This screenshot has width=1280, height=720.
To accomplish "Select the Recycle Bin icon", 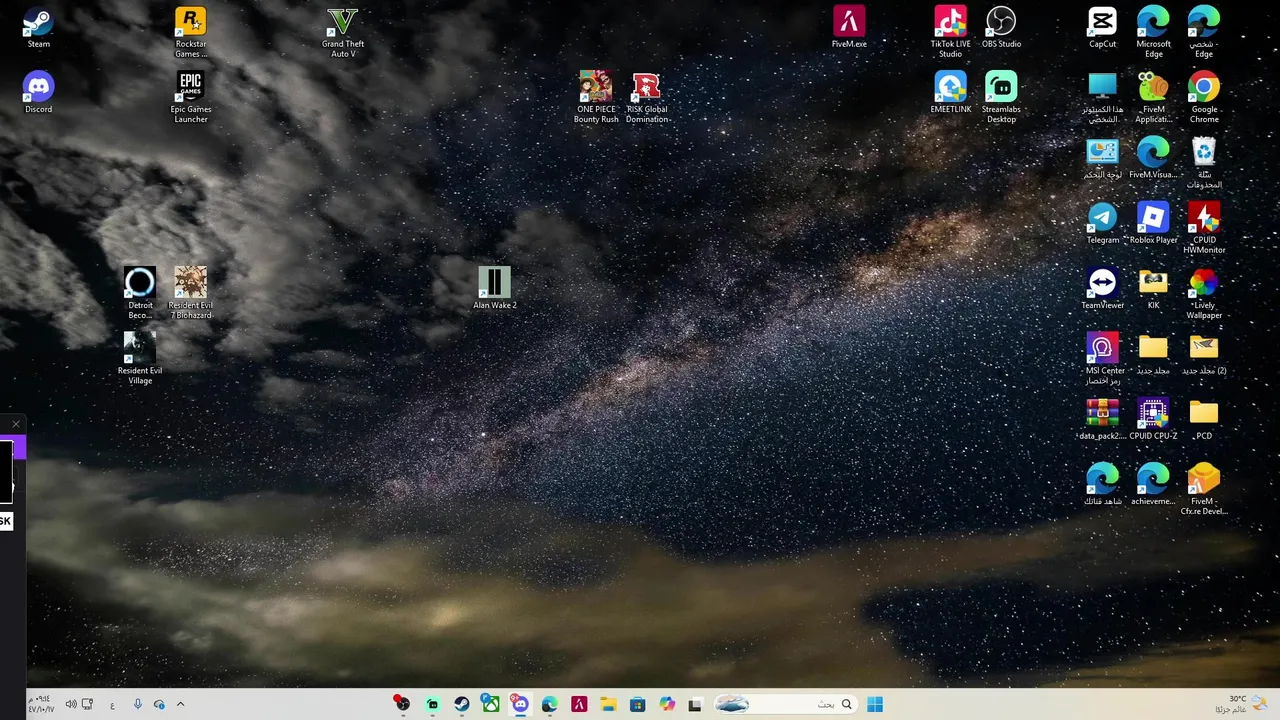I will (1204, 163).
